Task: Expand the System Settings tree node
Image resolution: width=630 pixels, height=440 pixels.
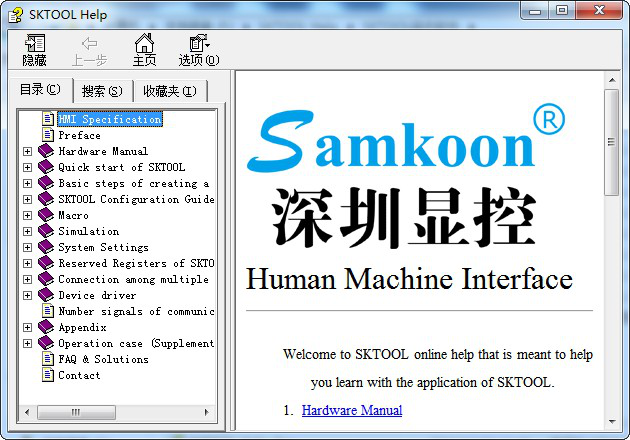Action: (x=27, y=247)
